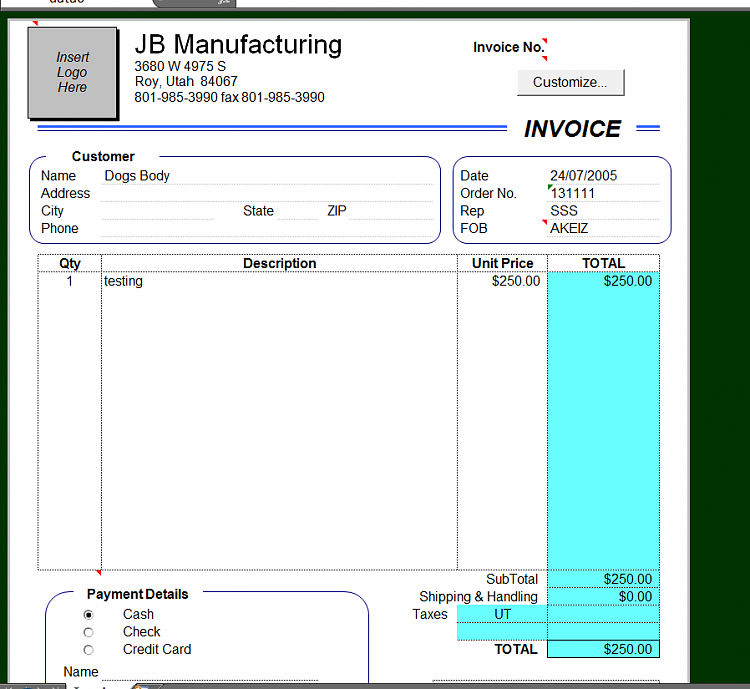
Task: Click the Invoice No. label
Action: [509, 47]
